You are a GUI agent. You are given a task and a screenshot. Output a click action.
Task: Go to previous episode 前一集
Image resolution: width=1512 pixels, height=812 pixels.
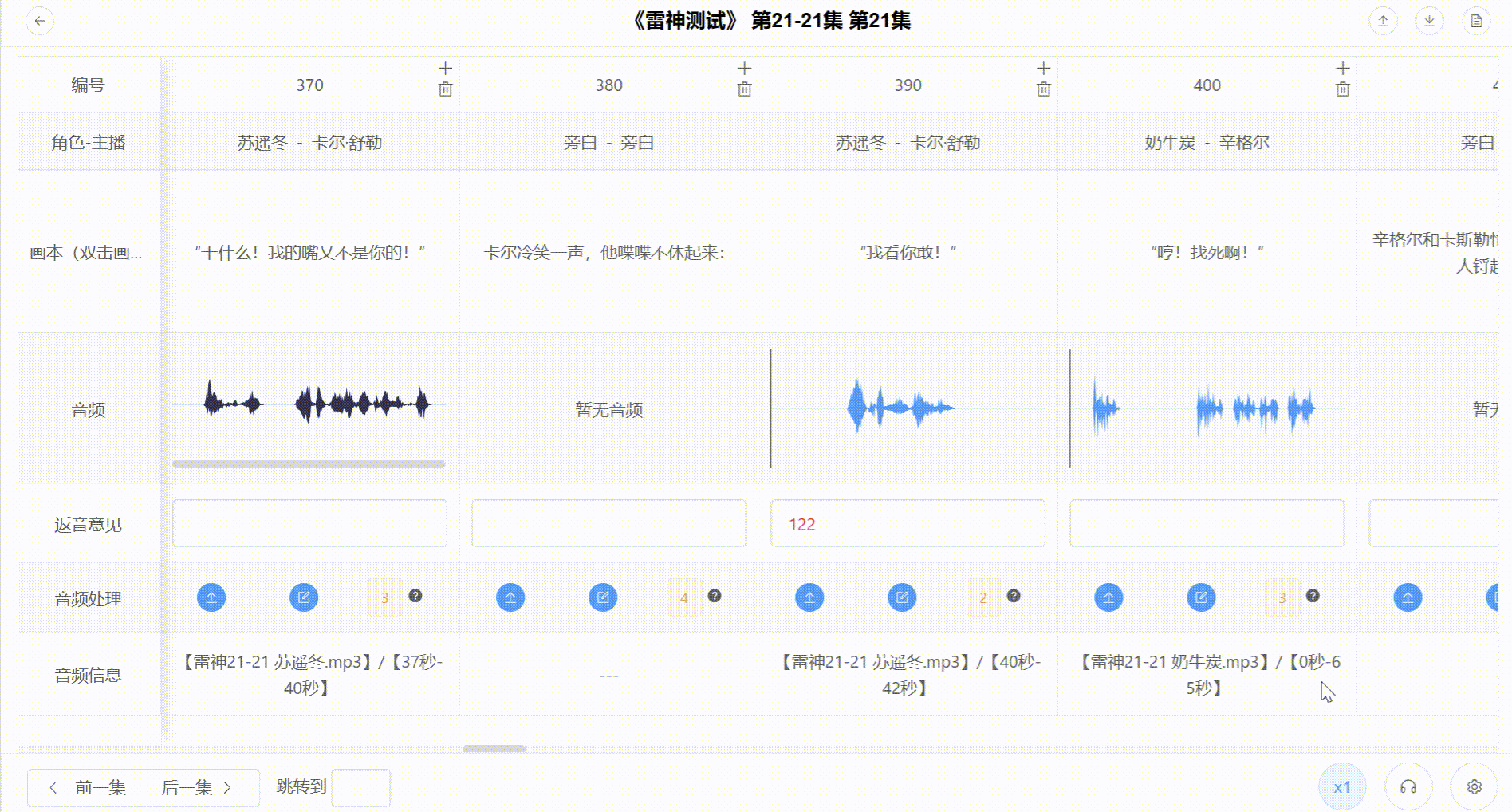click(86, 788)
